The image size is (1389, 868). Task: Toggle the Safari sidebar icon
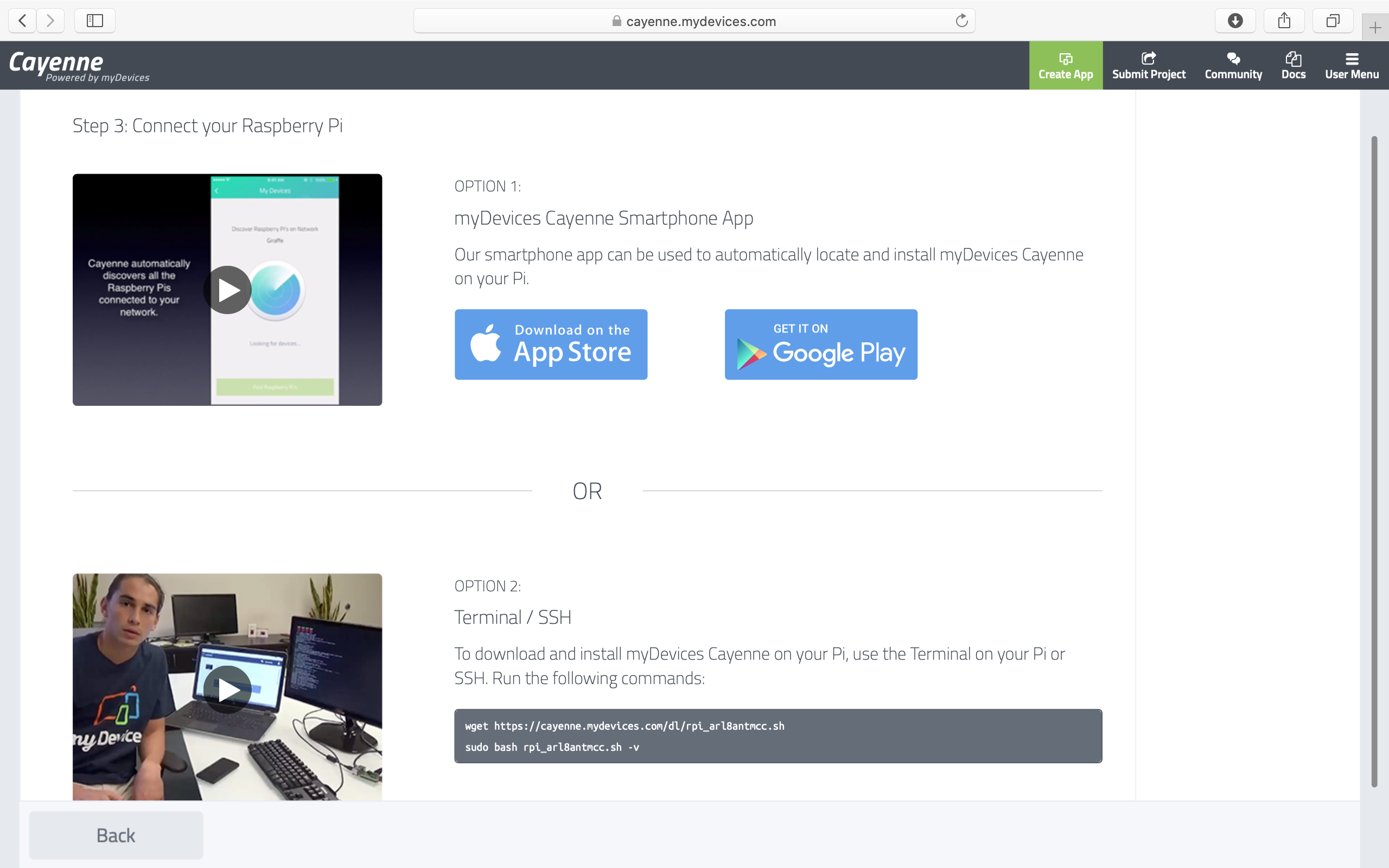pyautogui.click(x=95, y=21)
